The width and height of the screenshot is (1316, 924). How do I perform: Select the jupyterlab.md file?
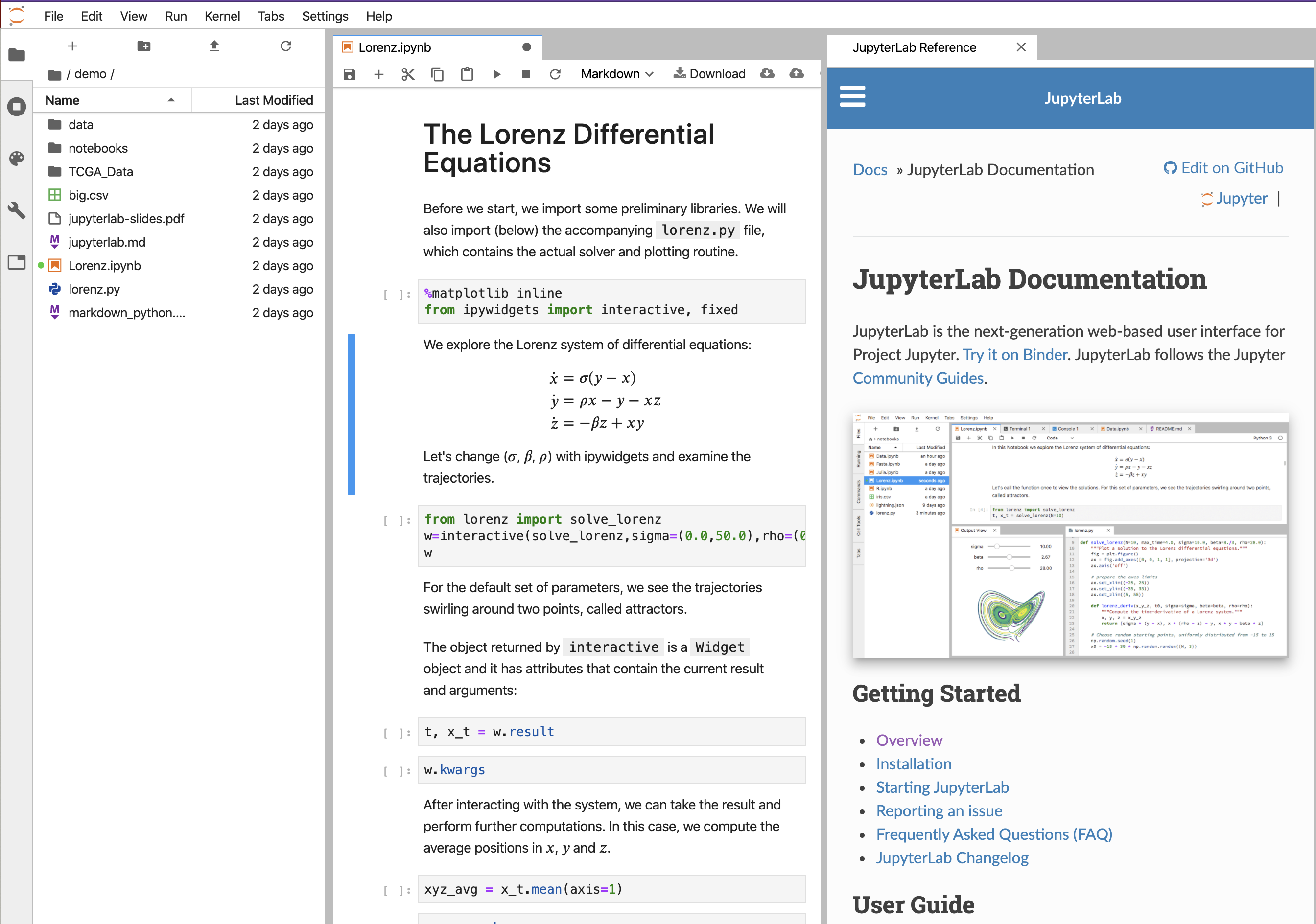179,242
